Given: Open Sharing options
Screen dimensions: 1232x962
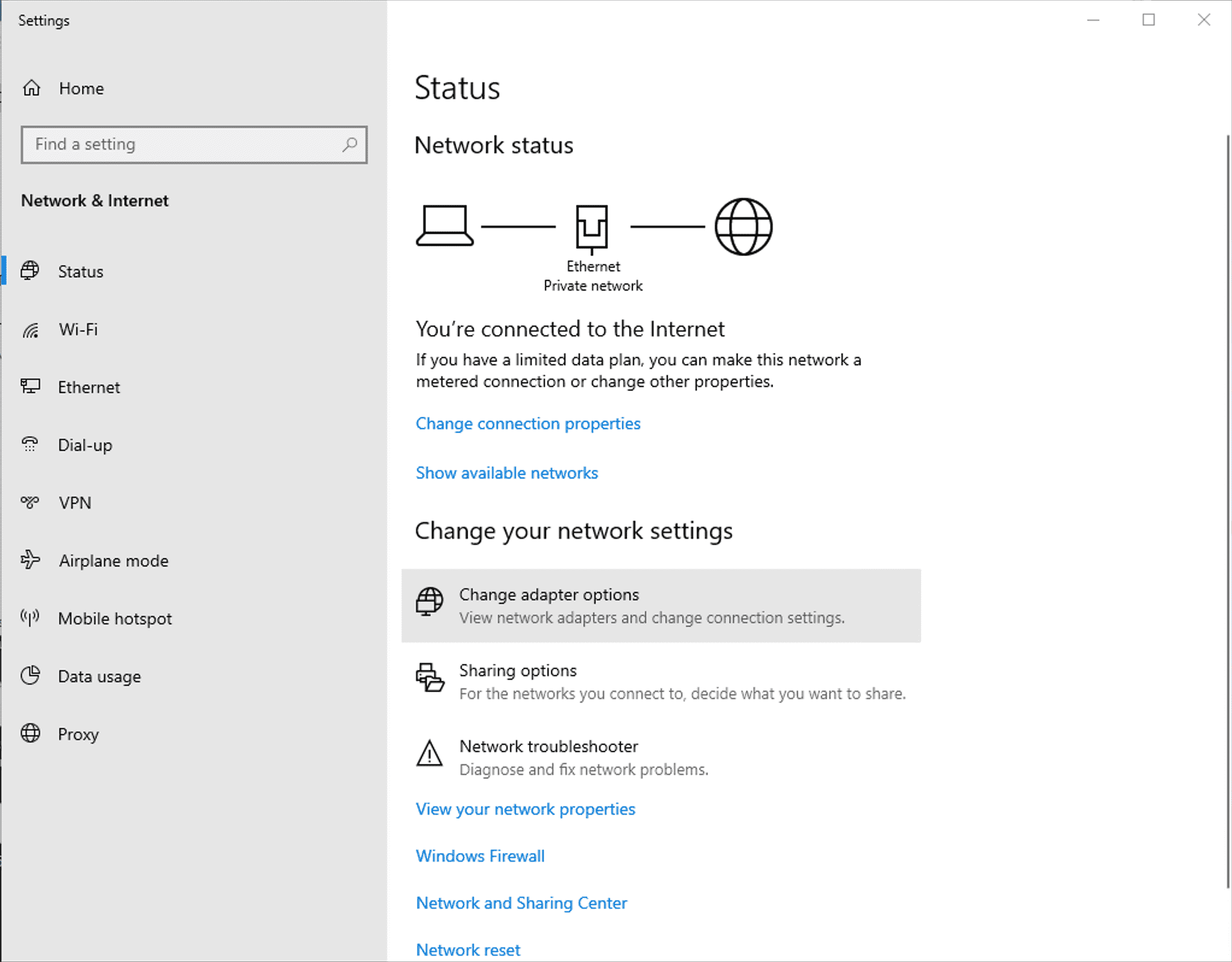Looking at the screenshot, I should [661, 681].
